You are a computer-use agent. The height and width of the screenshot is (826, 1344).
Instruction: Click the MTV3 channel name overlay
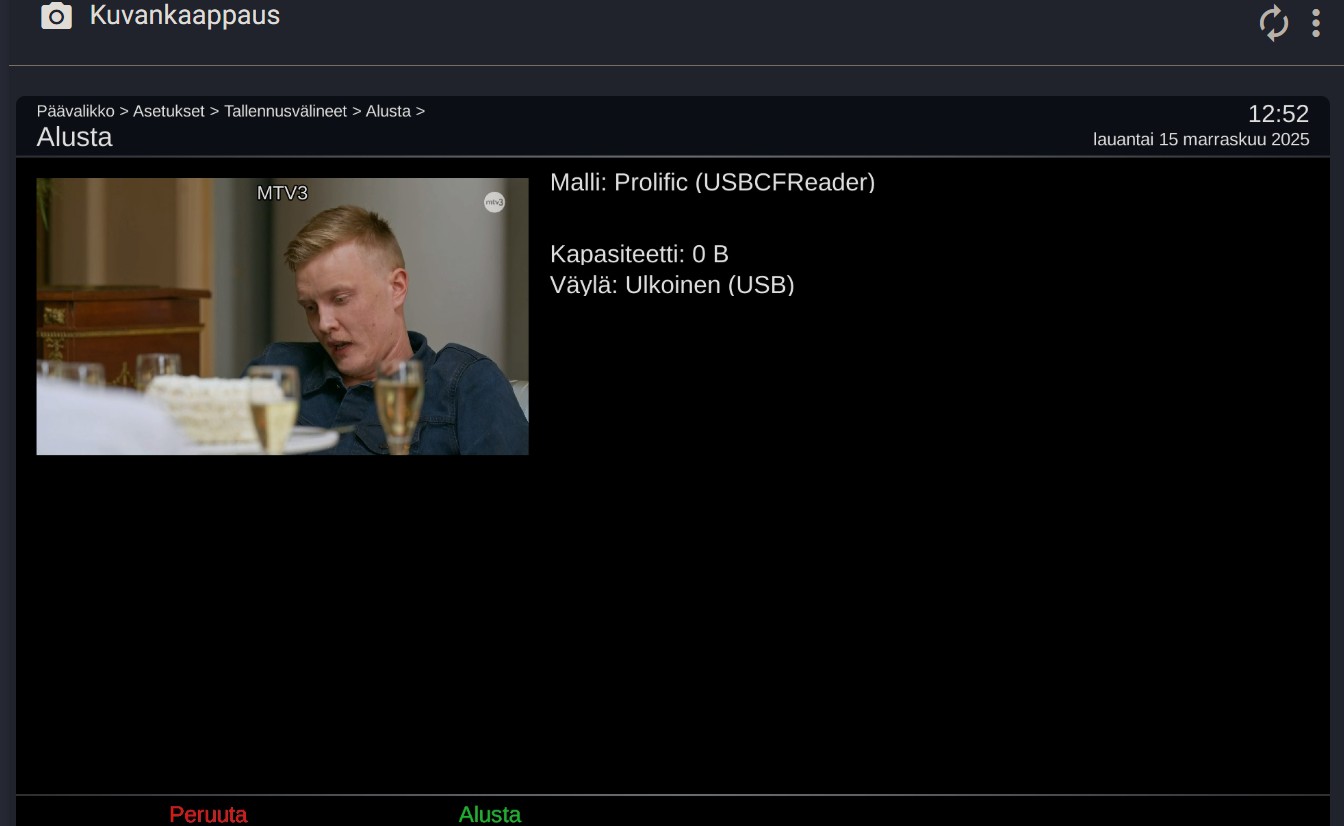pyautogui.click(x=282, y=193)
